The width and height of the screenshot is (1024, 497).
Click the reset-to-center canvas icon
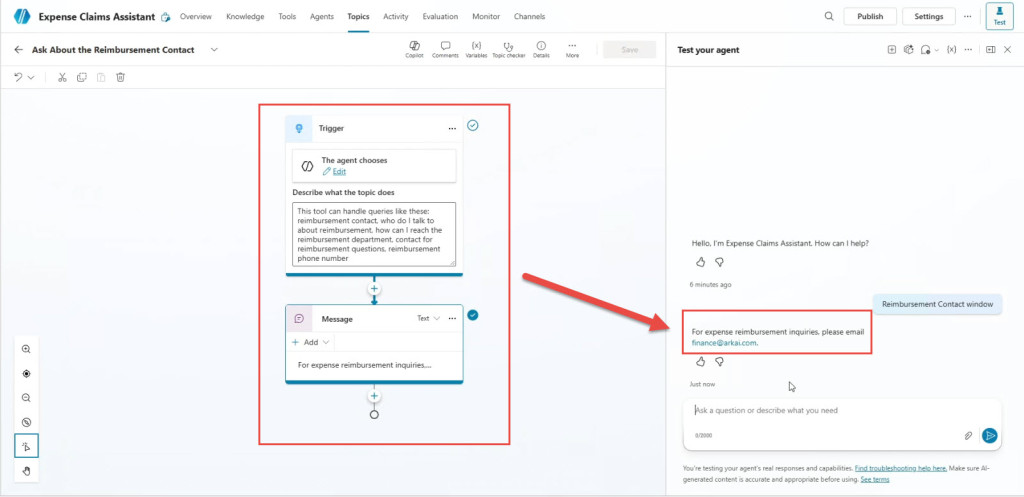click(x=27, y=374)
